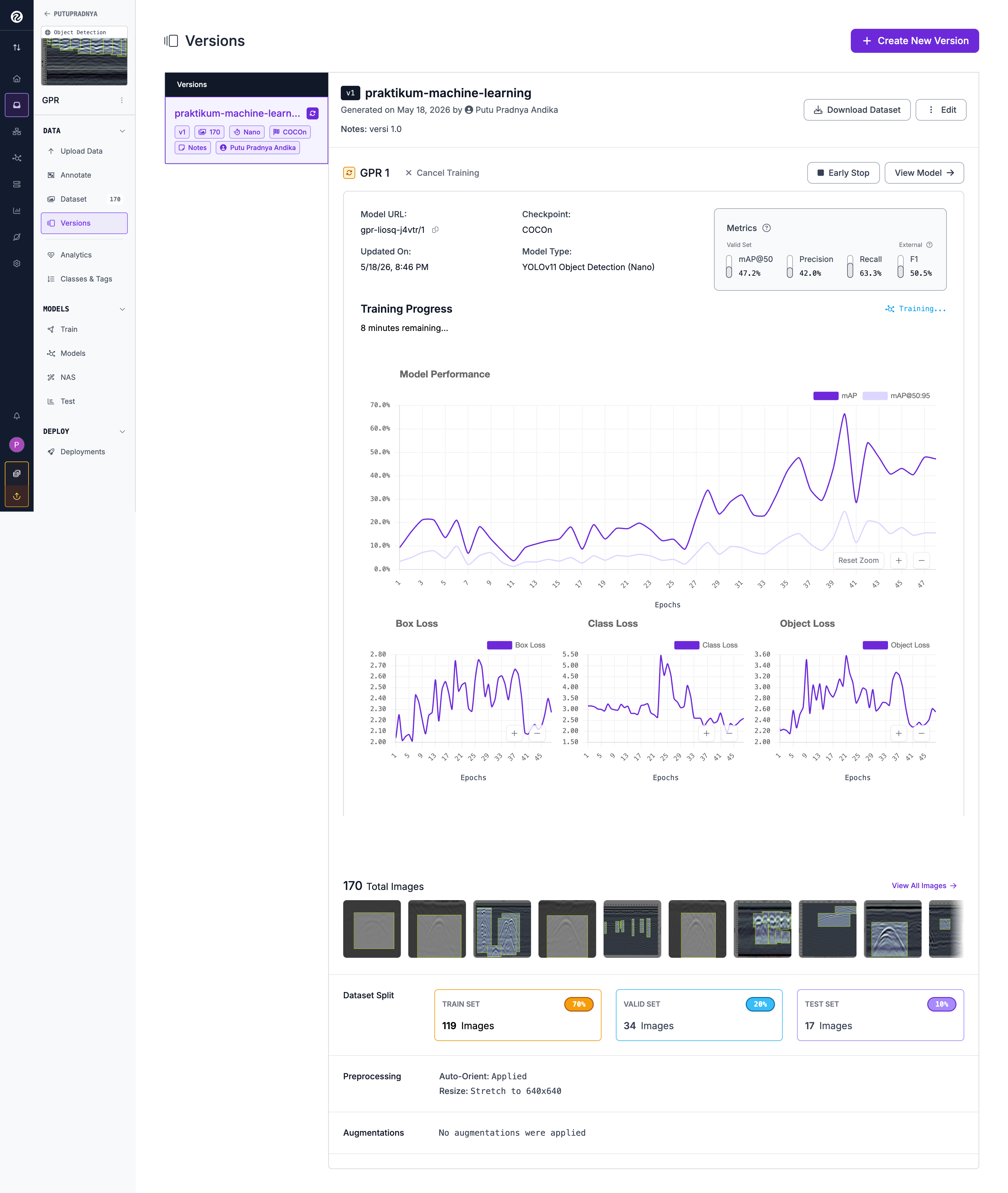Open the server stack deployments icon
The width and height of the screenshot is (1008, 1193).
point(16,184)
